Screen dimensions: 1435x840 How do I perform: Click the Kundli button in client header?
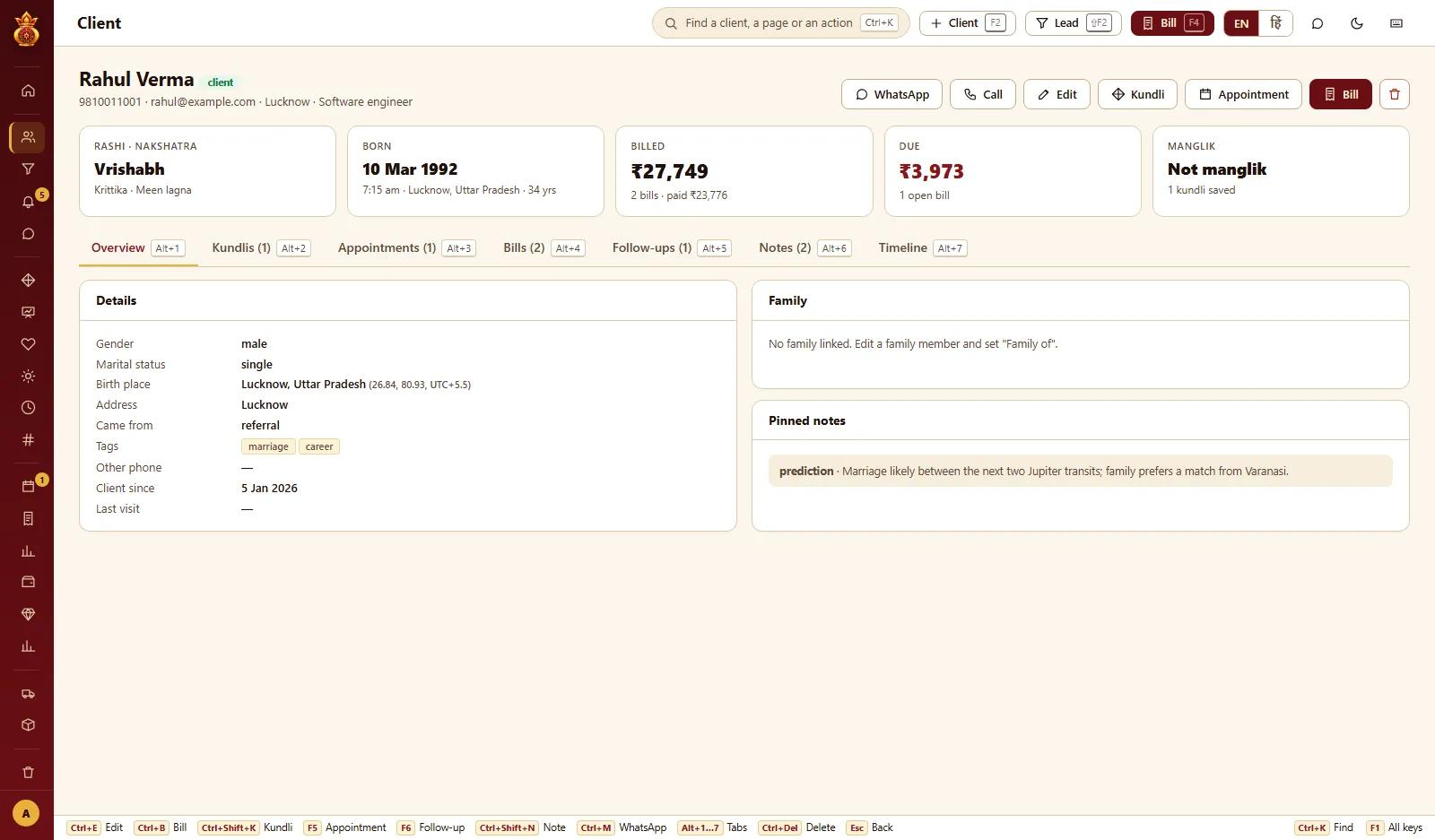1137,94
